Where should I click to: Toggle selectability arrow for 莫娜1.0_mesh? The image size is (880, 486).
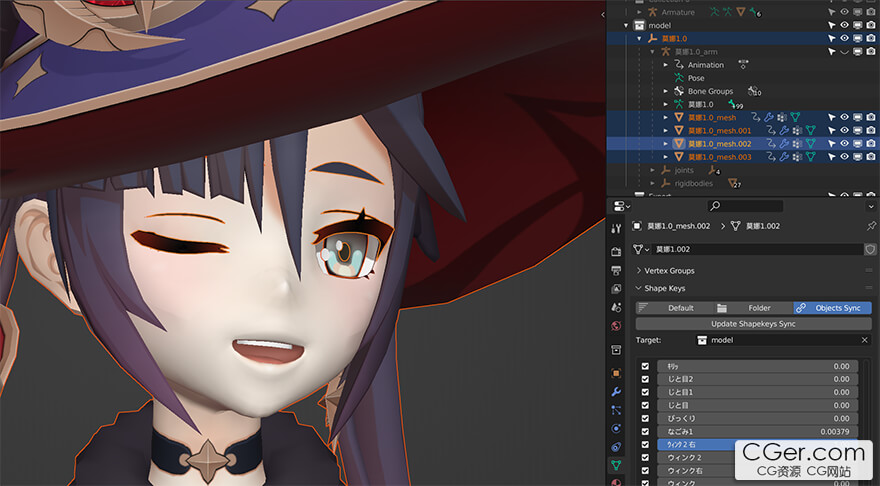(x=832, y=117)
